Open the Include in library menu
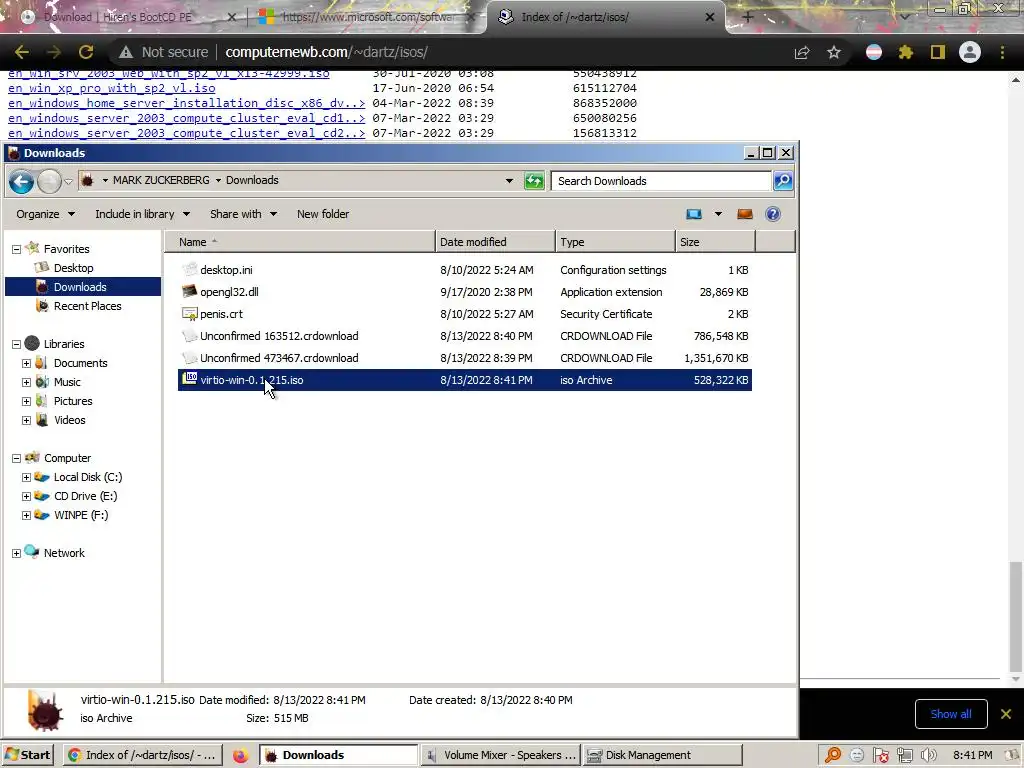1024x768 pixels. click(x=142, y=214)
